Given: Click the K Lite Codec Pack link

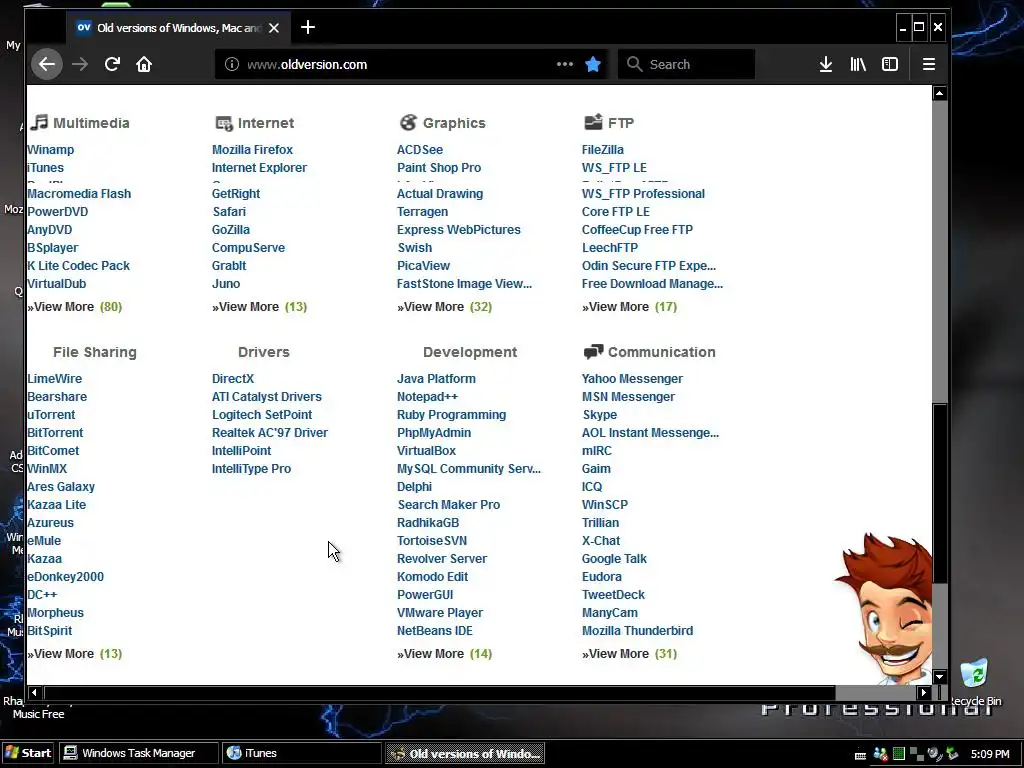Looking at the screenshot, I should pyautogui.click(x=78, y=266).
